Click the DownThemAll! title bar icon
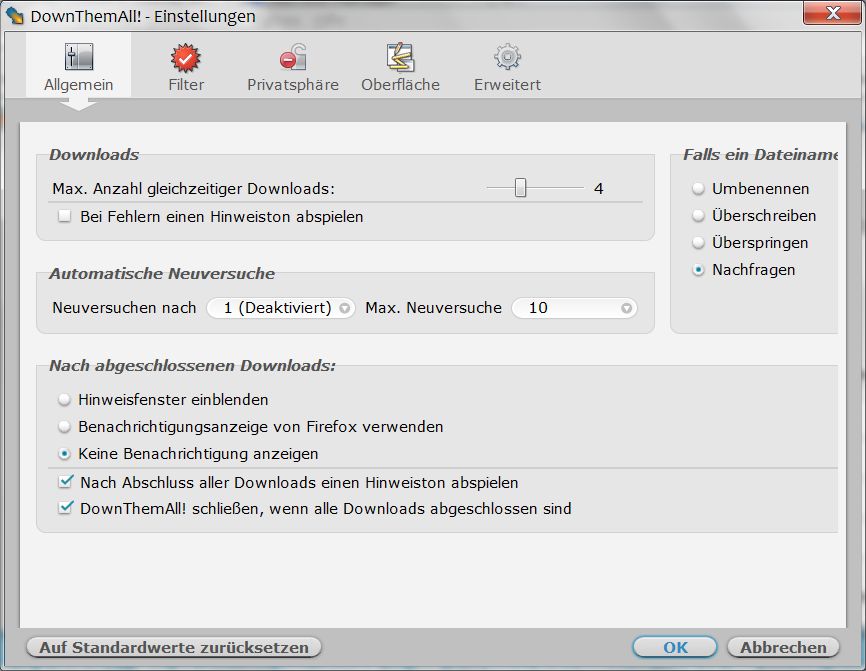This screenshot has width=866, height=671. [x=15, y=15]
